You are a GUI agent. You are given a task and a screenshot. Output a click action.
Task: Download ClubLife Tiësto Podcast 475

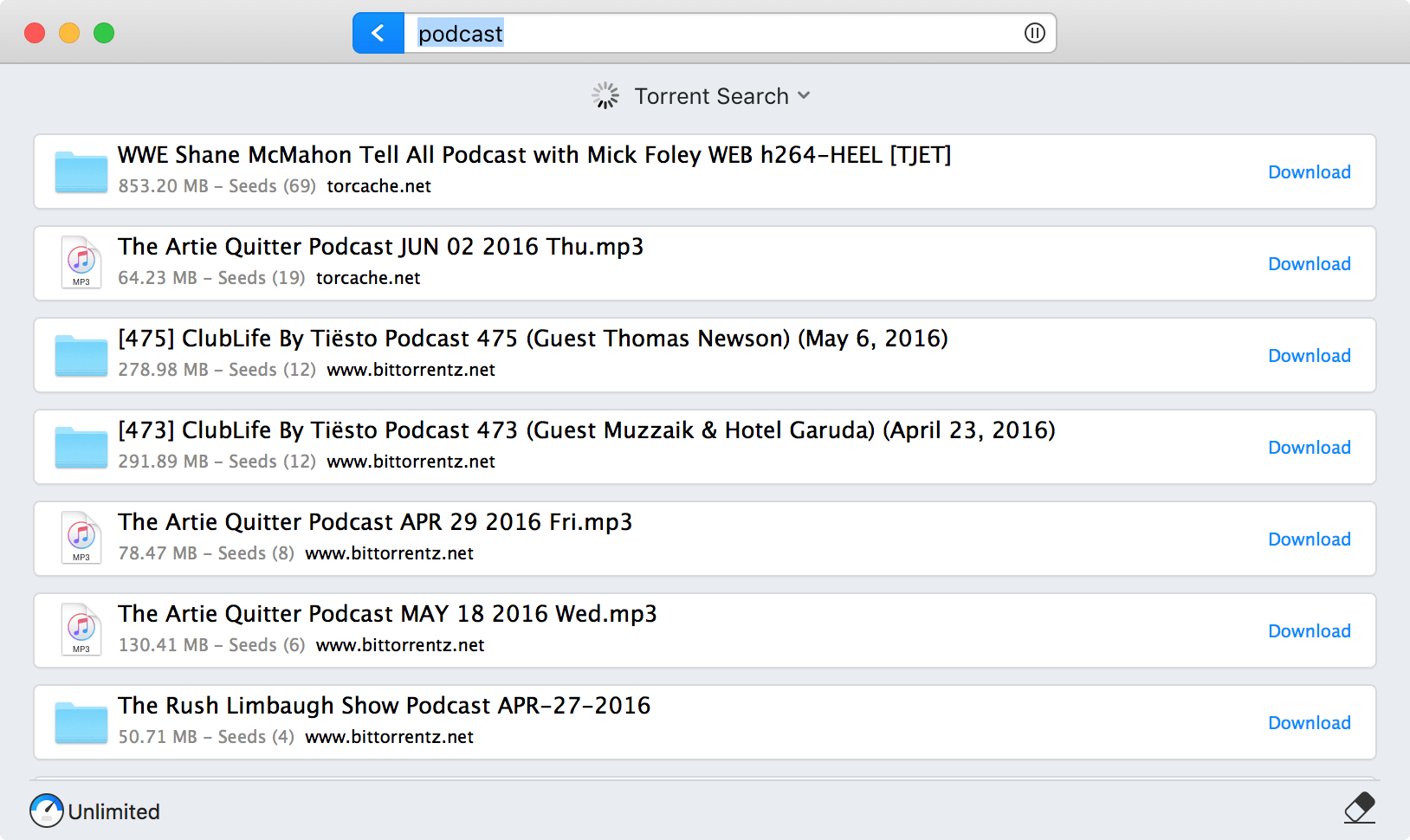tap(1310, 356)
